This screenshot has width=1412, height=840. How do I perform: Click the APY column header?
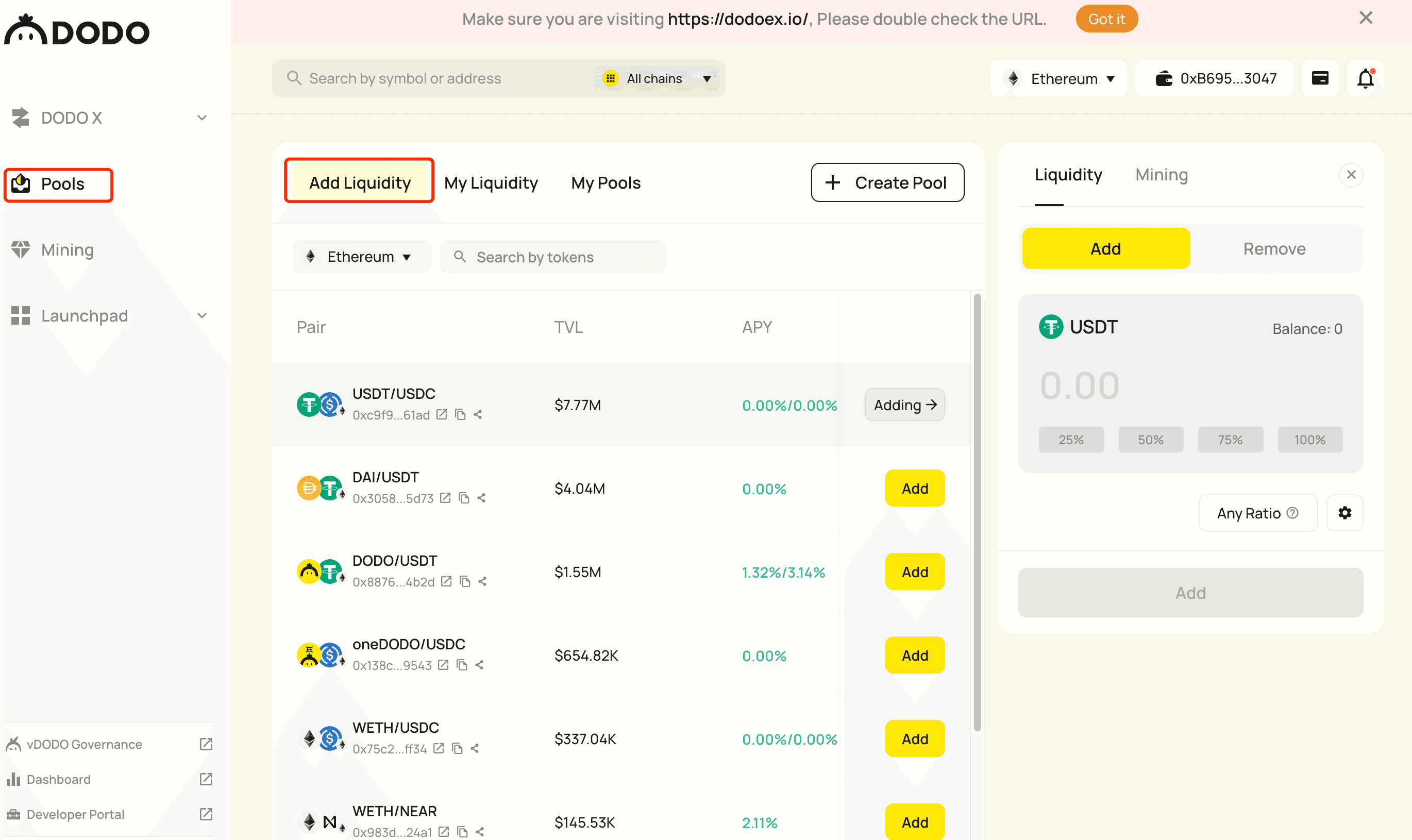757,327
